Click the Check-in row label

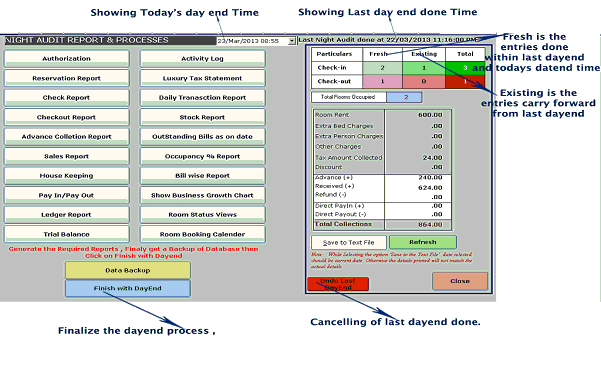(x=332, y=68)
